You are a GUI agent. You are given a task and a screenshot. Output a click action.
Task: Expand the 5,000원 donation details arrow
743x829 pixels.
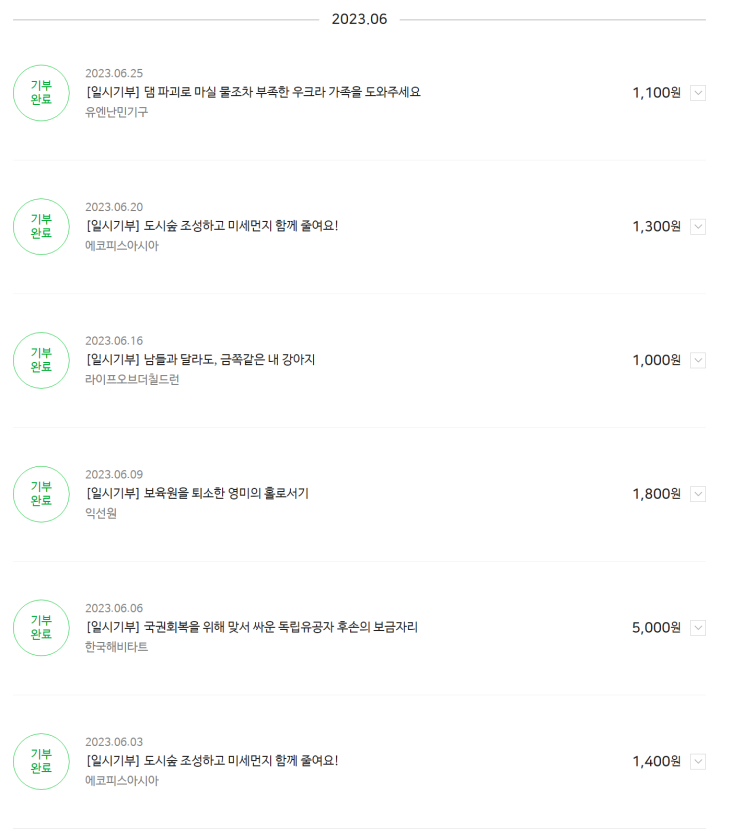pyautogui.click(x=698, y=628)
